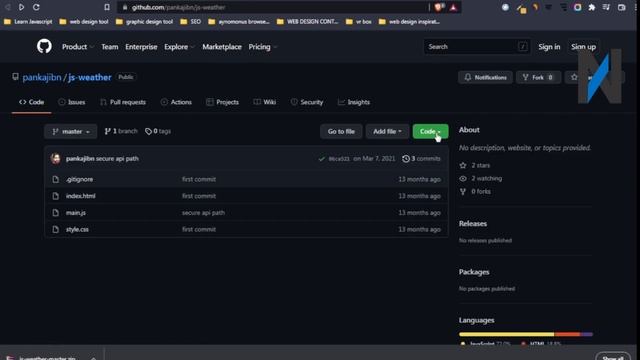
Task: Switch to the Issues tab
Action: click(x=72, y=102)
